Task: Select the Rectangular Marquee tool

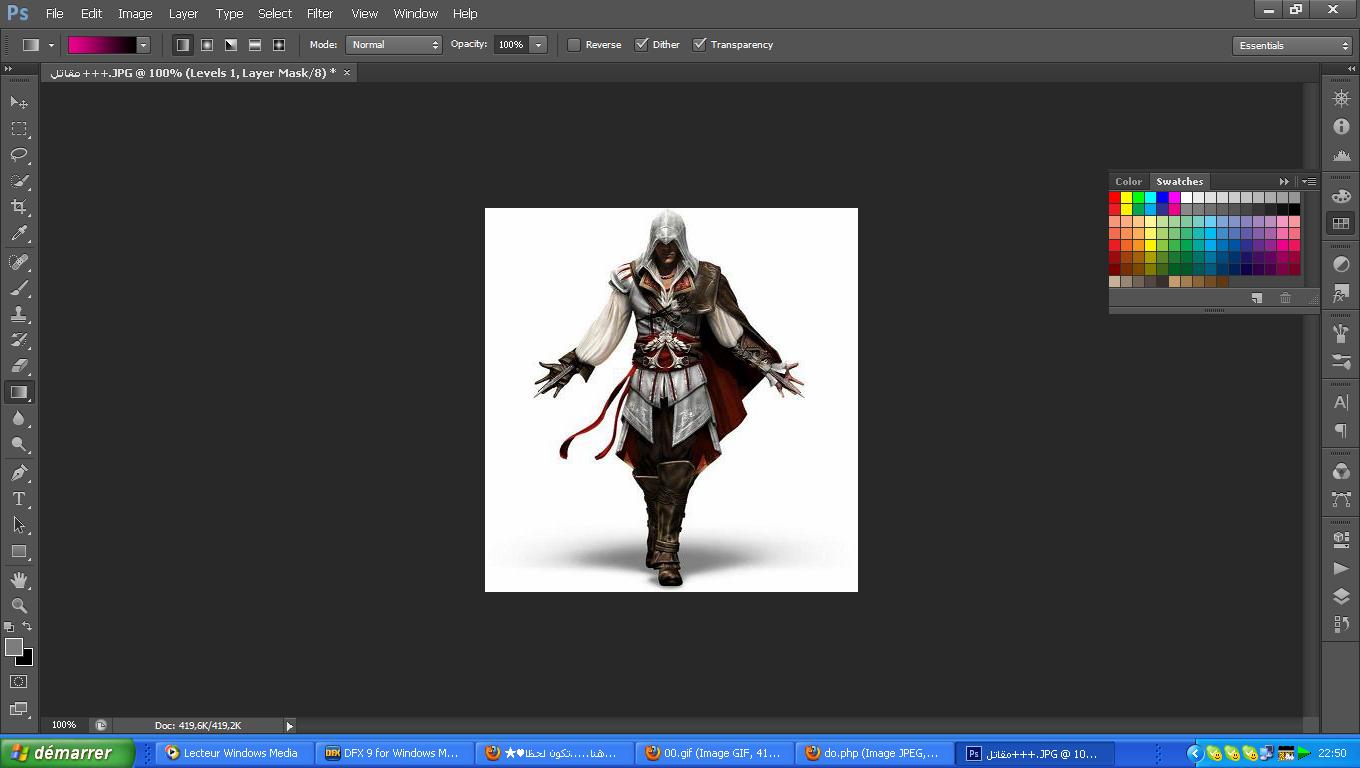Action: click(x=19, y=129)
